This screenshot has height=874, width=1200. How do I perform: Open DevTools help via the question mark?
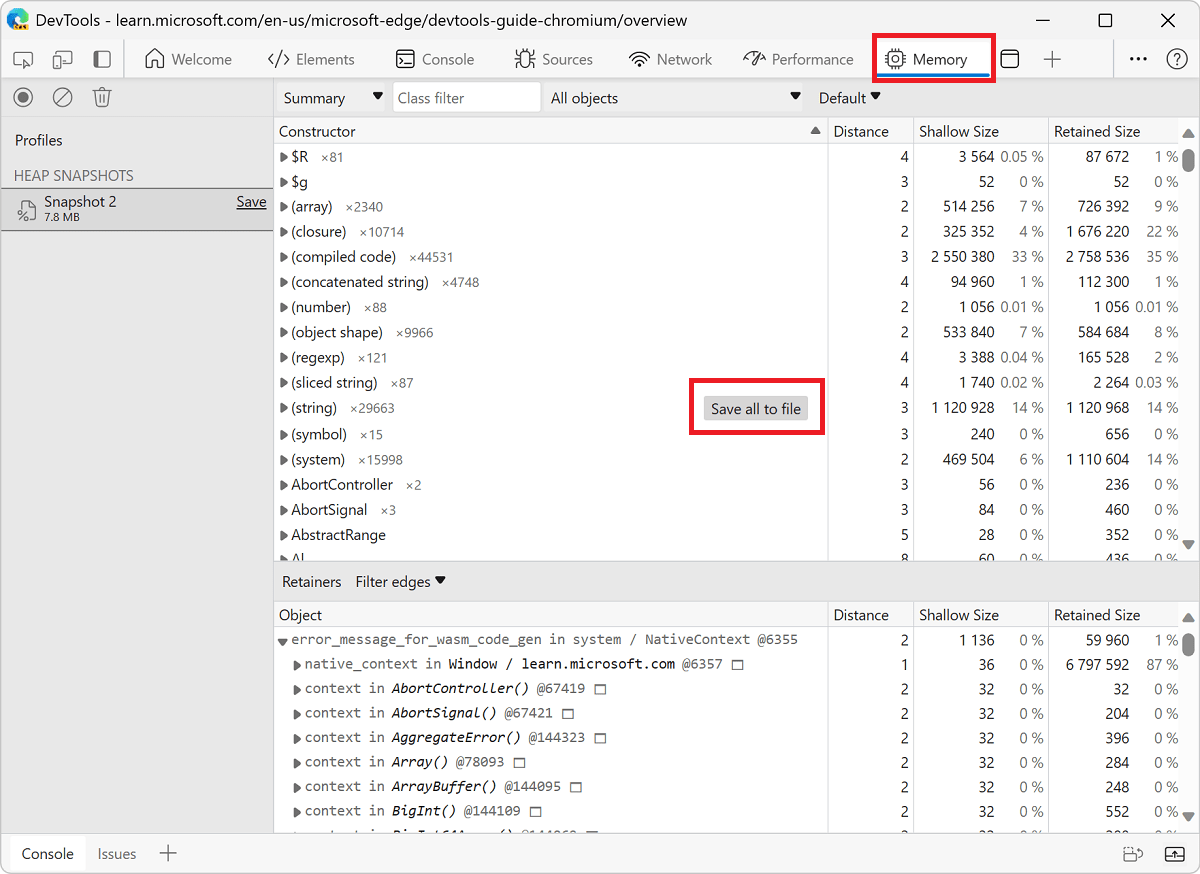click(1177, 59)
